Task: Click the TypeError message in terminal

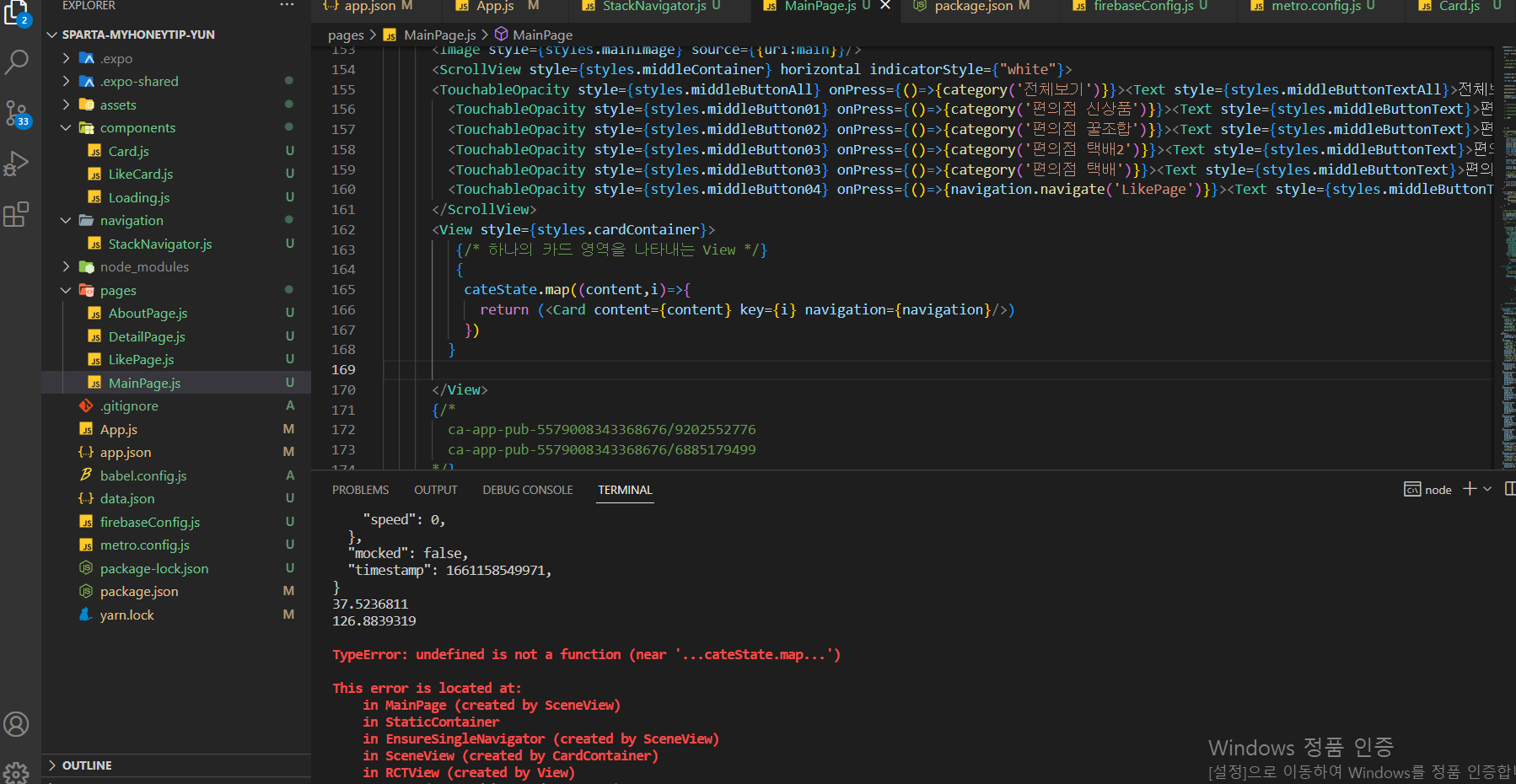Action: click(x=586, y=655)
